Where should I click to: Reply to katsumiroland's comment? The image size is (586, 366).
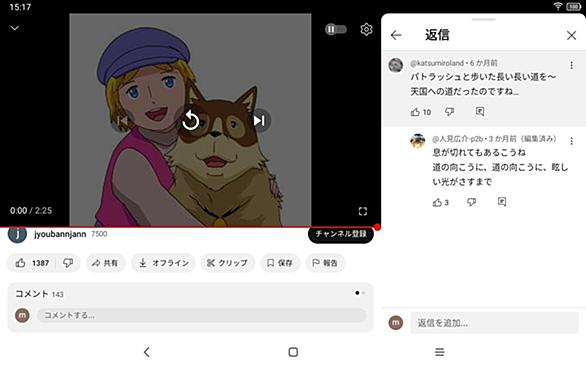coord(480,111)
